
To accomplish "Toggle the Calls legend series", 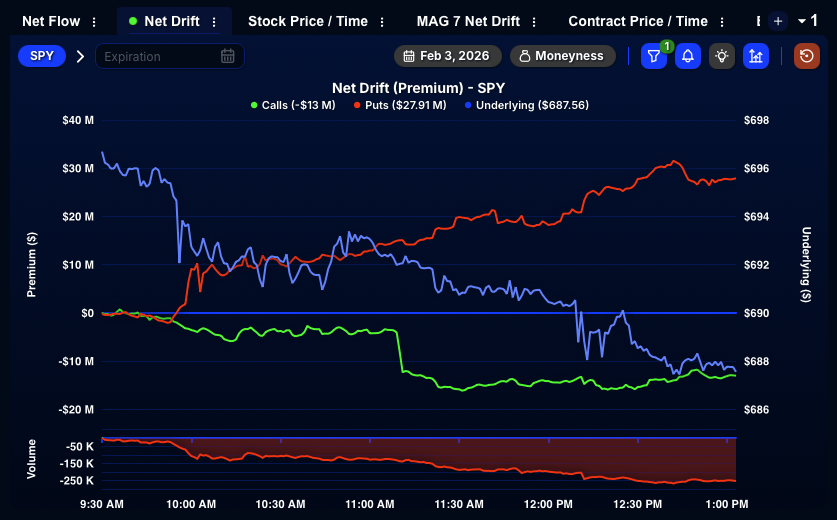I will 293,105.
